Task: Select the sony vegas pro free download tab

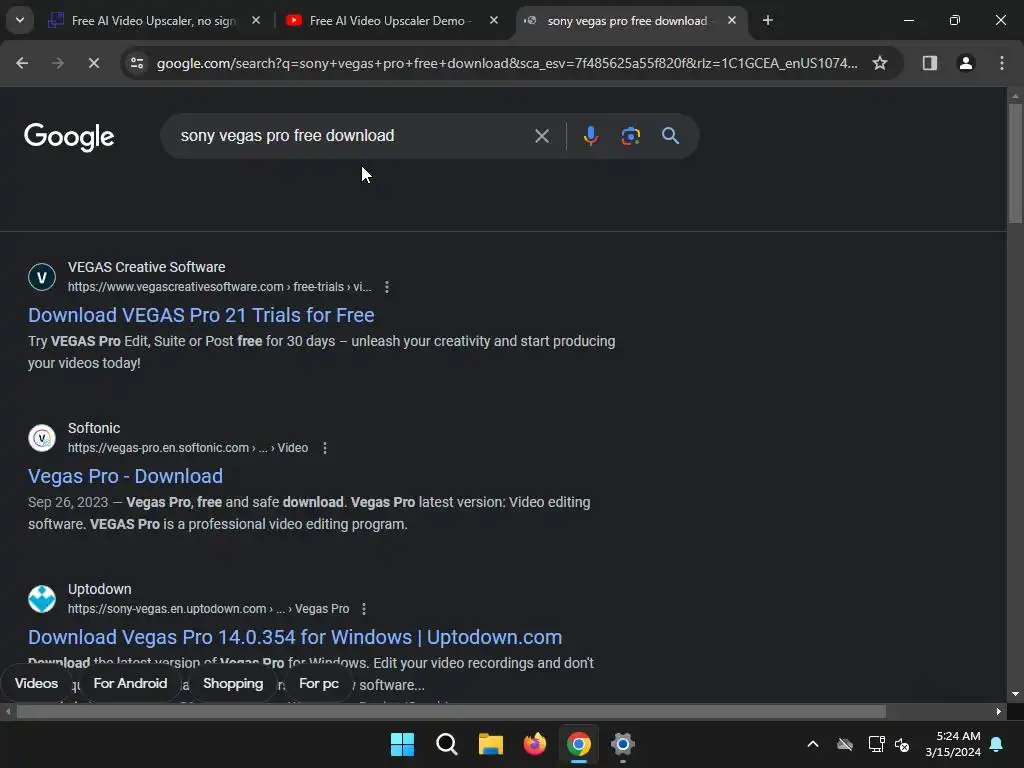Action: 627,21
